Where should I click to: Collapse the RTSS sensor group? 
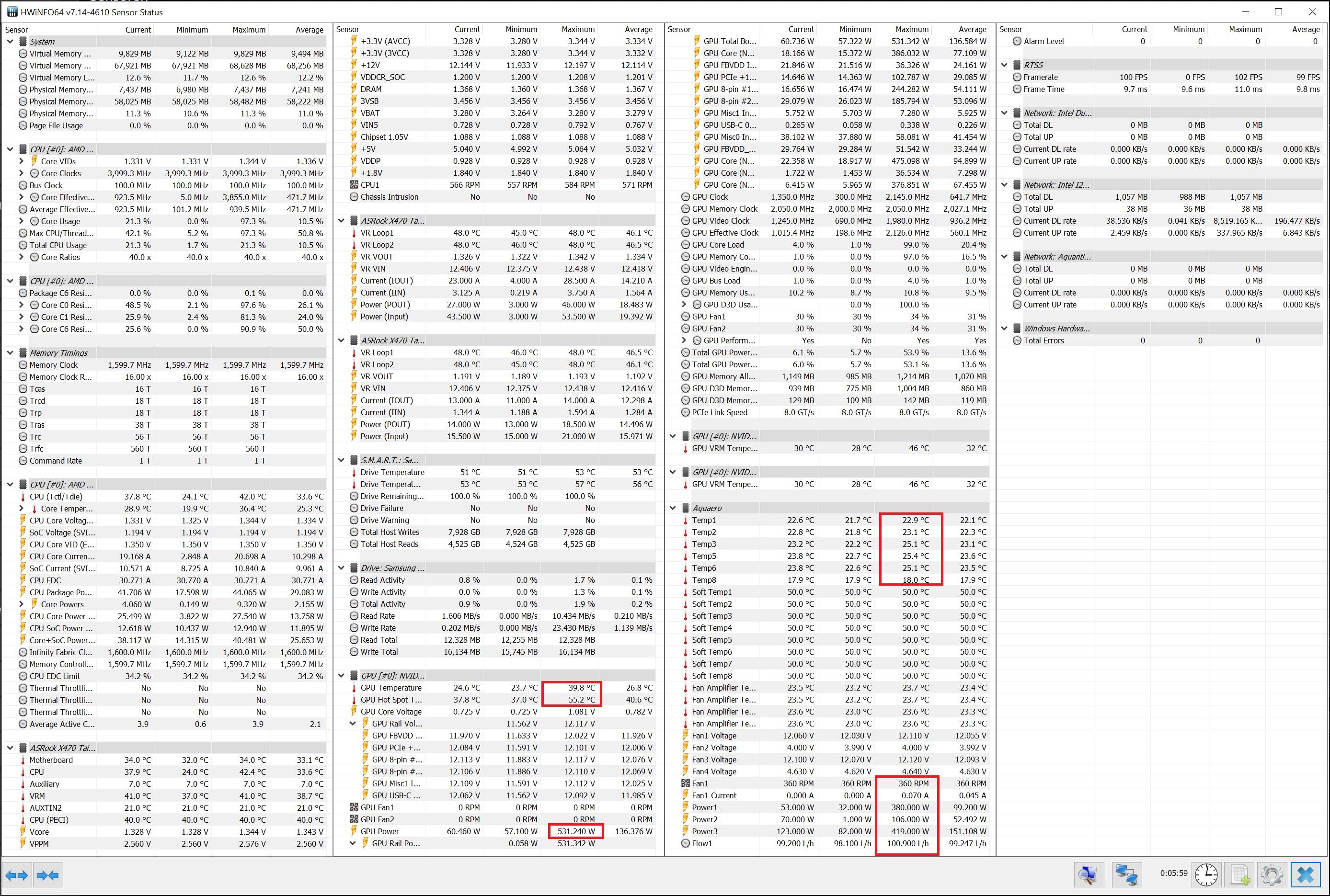(1004, 65)
